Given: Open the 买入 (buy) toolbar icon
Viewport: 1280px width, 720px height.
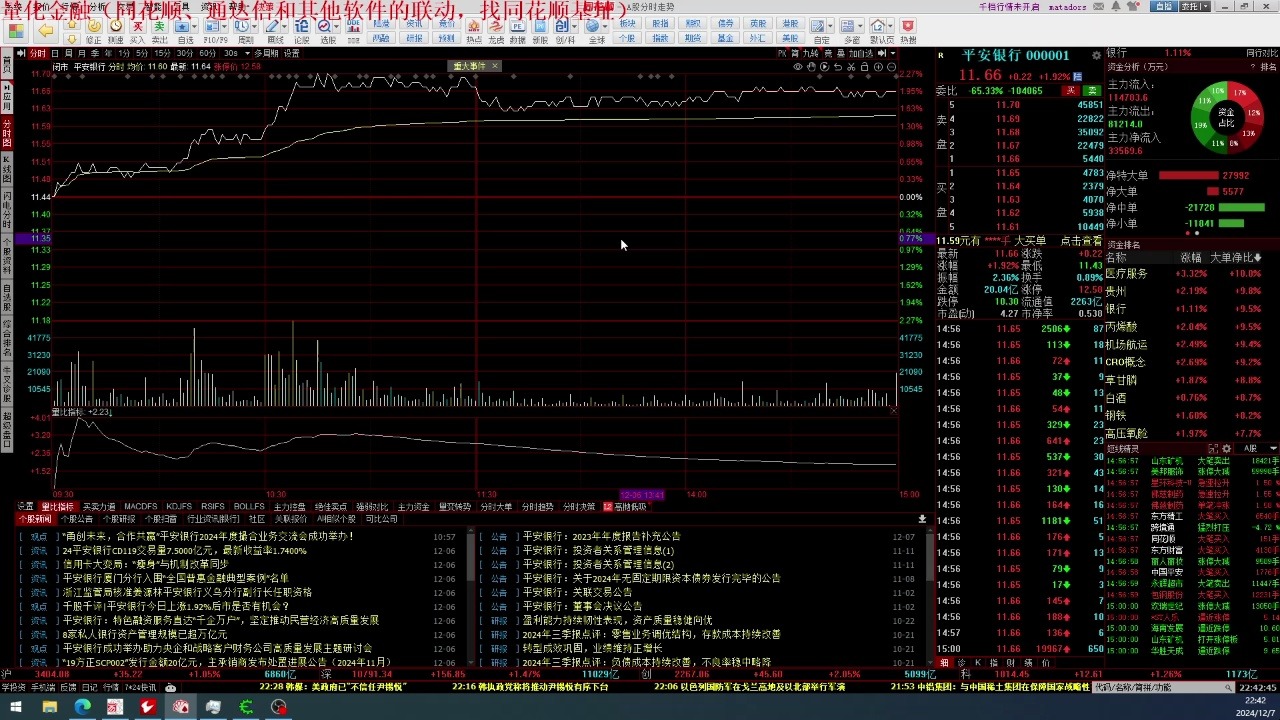Looking at the screenshot, I should (x=139, y=30).
